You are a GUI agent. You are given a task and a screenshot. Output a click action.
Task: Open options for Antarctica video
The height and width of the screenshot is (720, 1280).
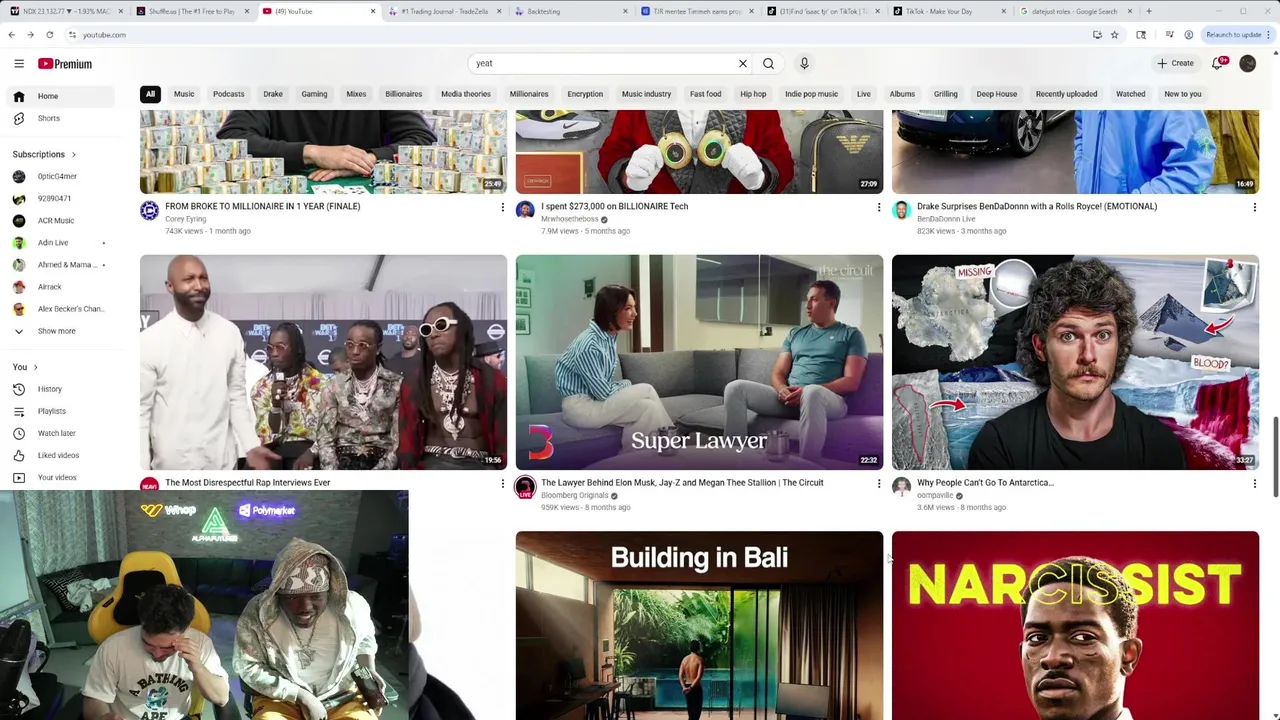[x=1254, y=483]
